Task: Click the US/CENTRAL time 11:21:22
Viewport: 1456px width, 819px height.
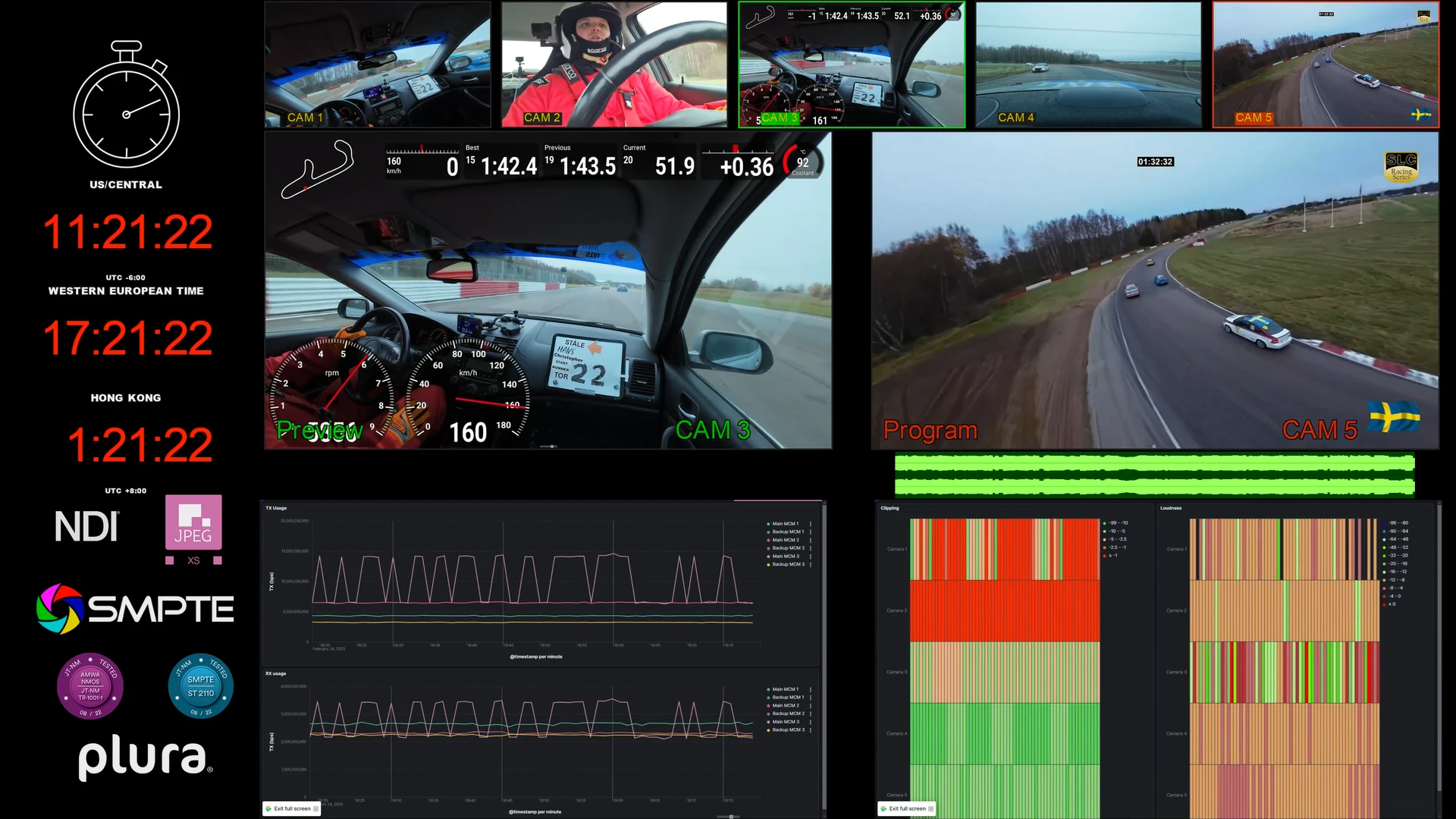Action: pyautogui.click(x=127, y=232)
